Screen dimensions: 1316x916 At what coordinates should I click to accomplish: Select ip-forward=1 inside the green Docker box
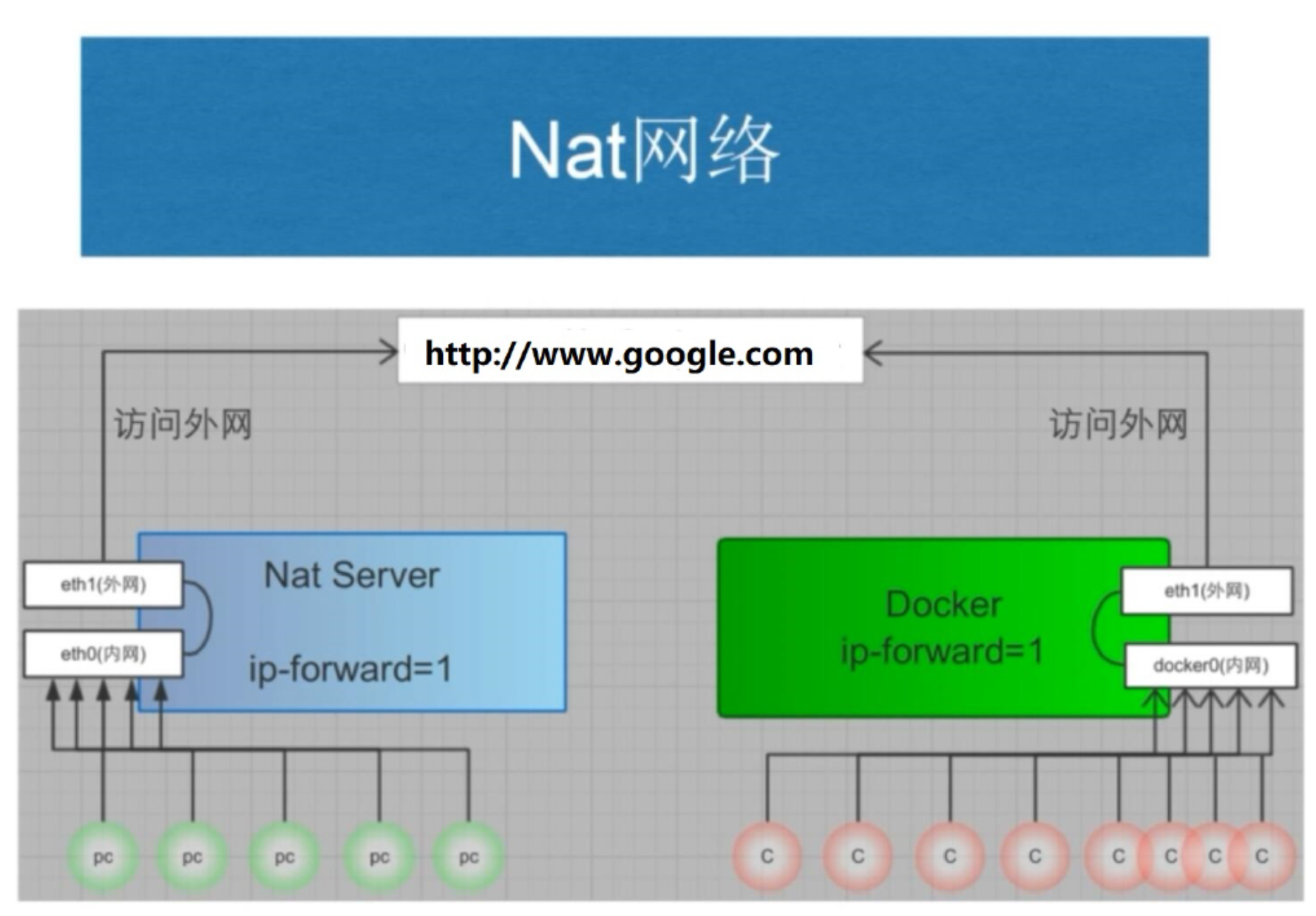click(942, 652)
